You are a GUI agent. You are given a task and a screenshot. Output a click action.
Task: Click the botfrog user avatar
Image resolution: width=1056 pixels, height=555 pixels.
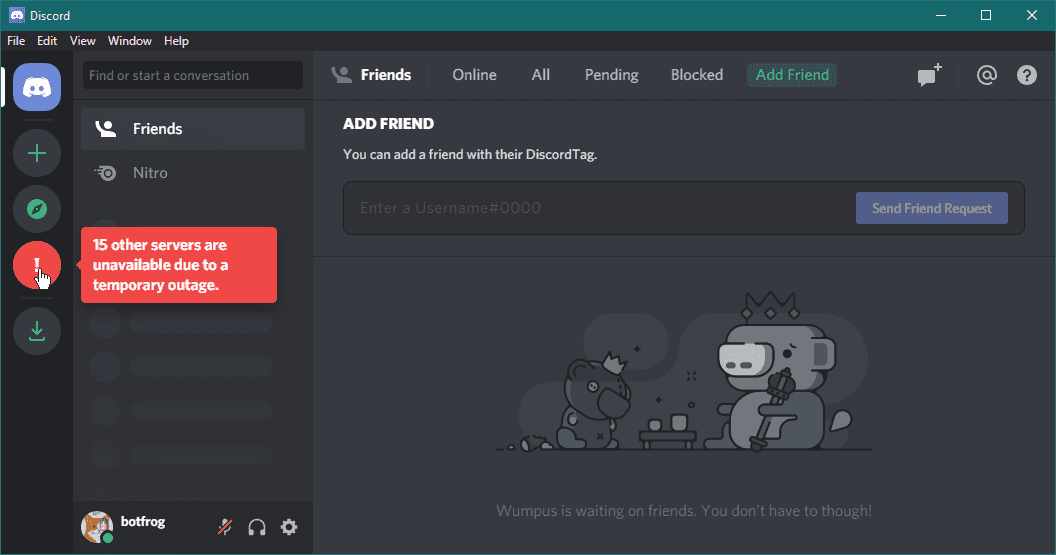(x=97, y=527)
